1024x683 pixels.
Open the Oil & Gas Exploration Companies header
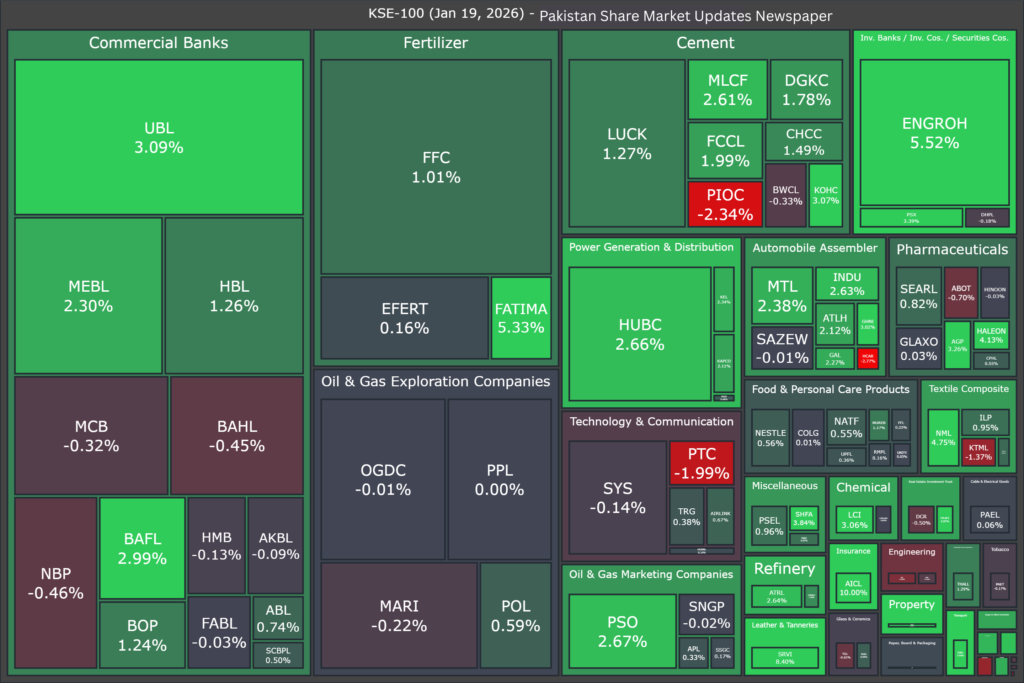point(435,381)
